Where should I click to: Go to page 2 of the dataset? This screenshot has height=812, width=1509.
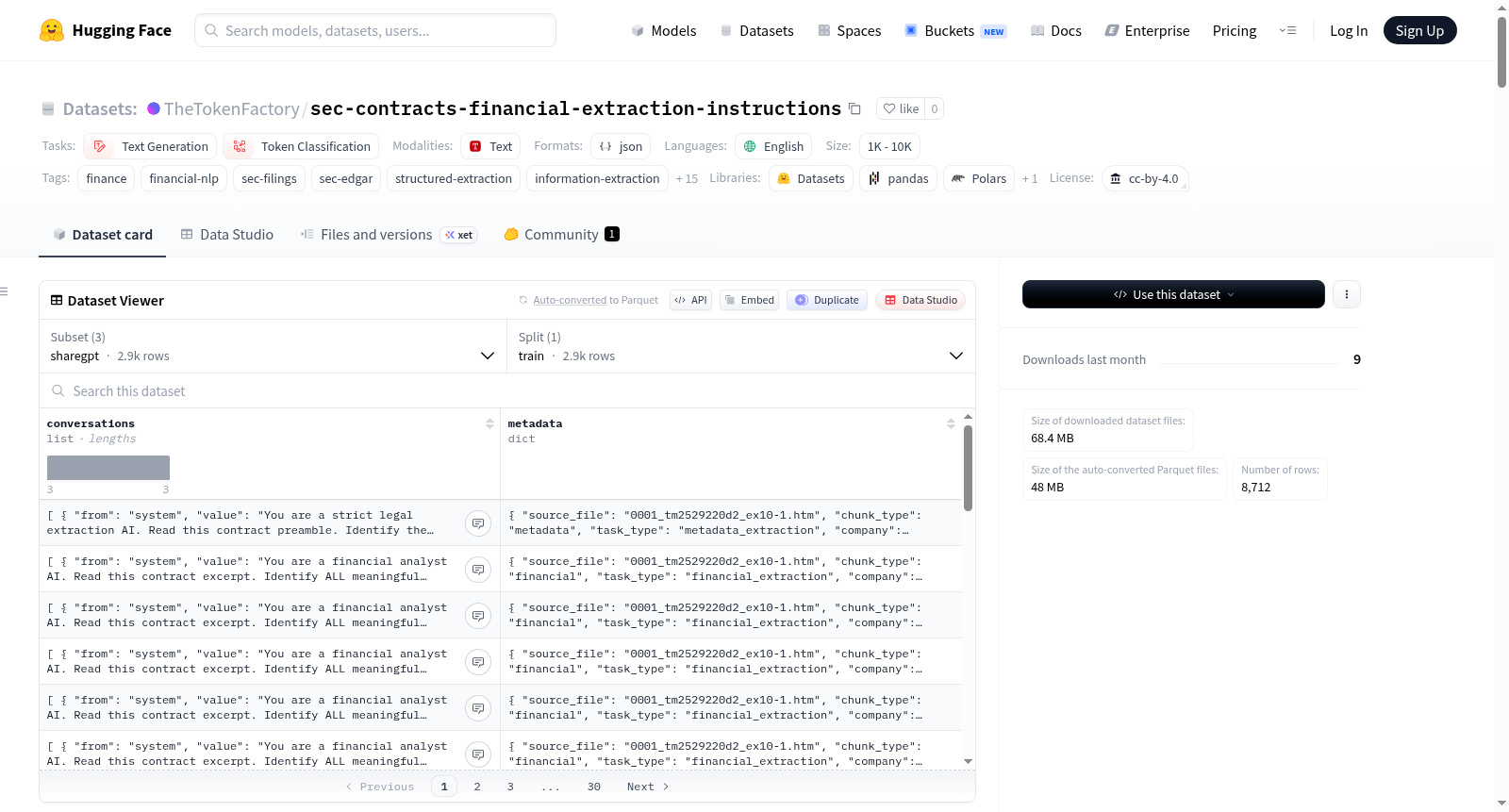tap(477, 787)
